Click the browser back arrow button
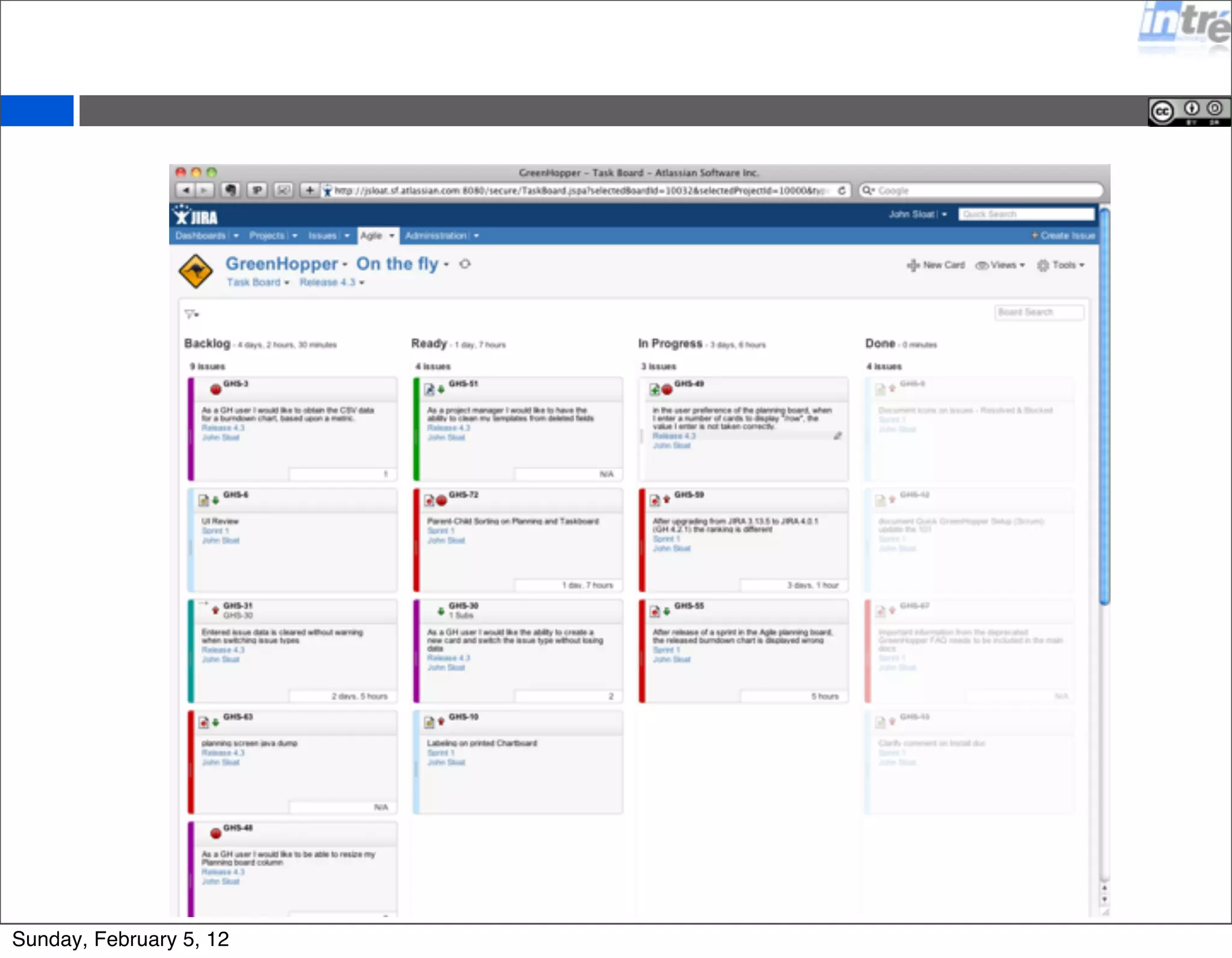This screenshot has width=1232, height=958. [x=186, y=191]
